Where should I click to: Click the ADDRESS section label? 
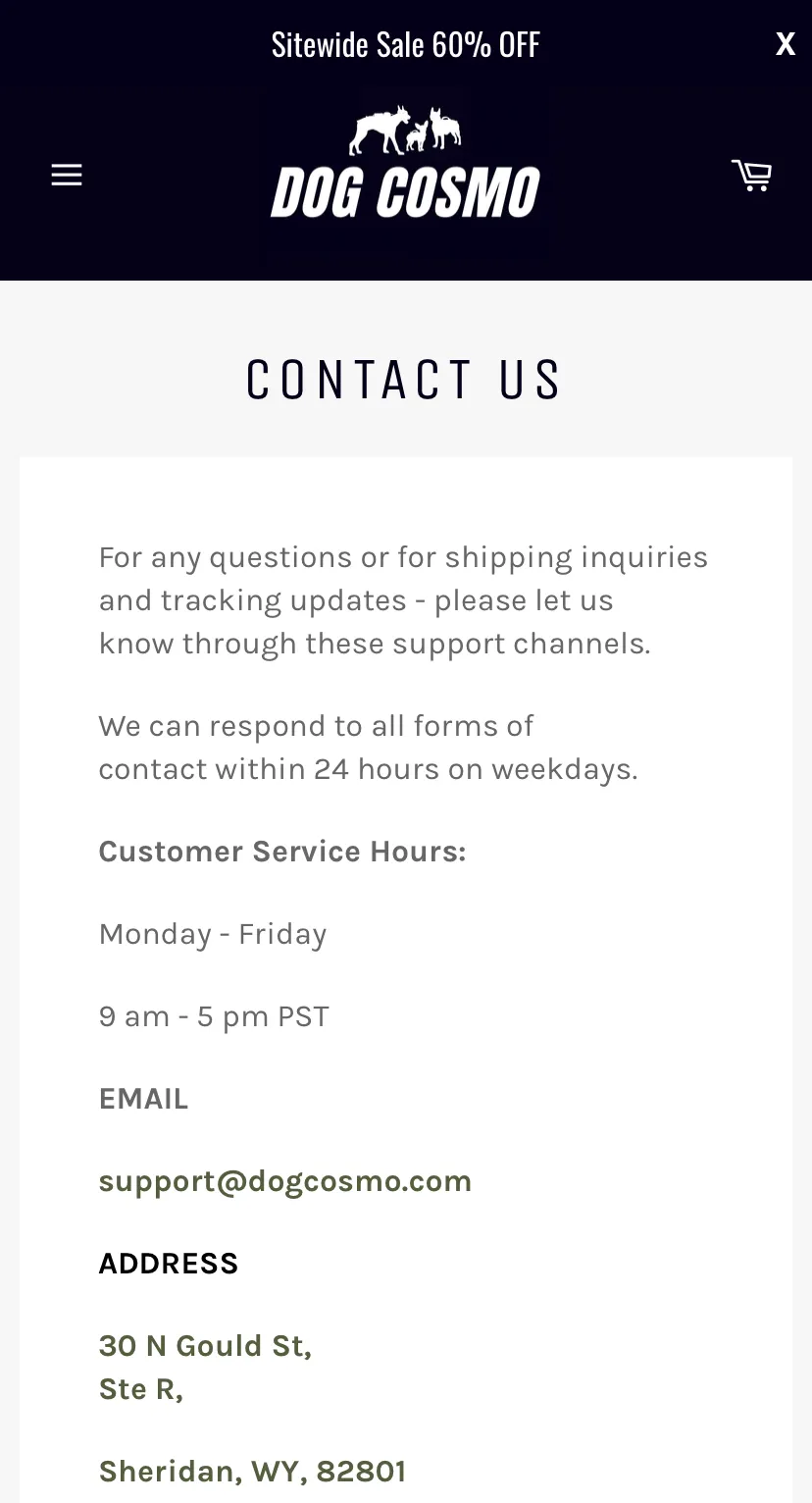[x=169, y=1264]
